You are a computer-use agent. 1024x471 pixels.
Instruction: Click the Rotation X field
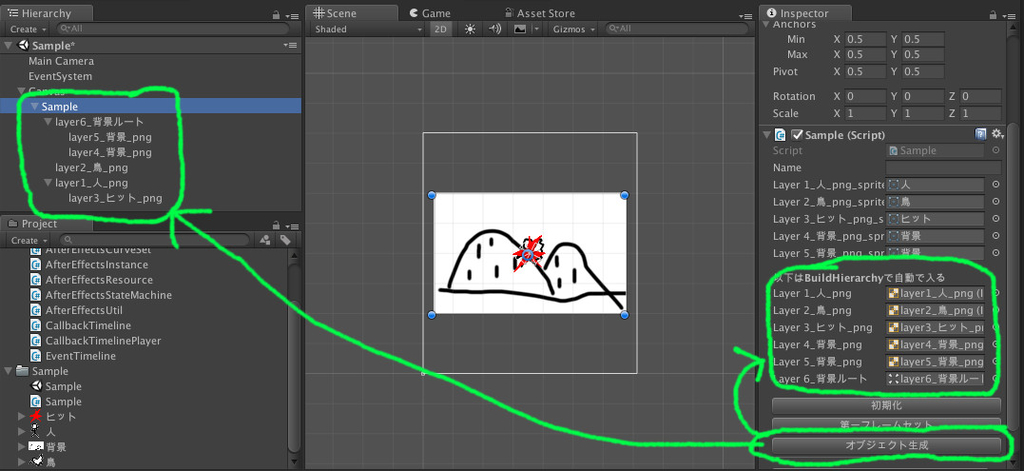[866, 96]
